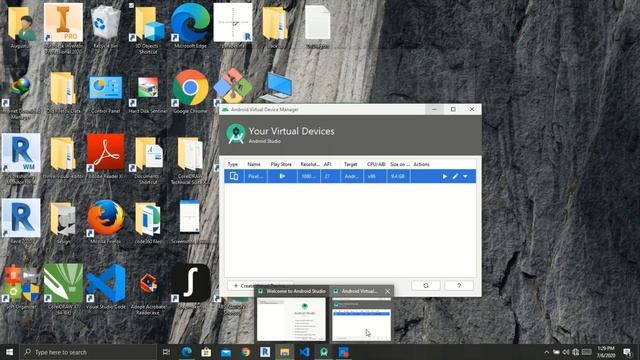
Task: Open File Explorer from taskbar
Action: coord(284,352)
